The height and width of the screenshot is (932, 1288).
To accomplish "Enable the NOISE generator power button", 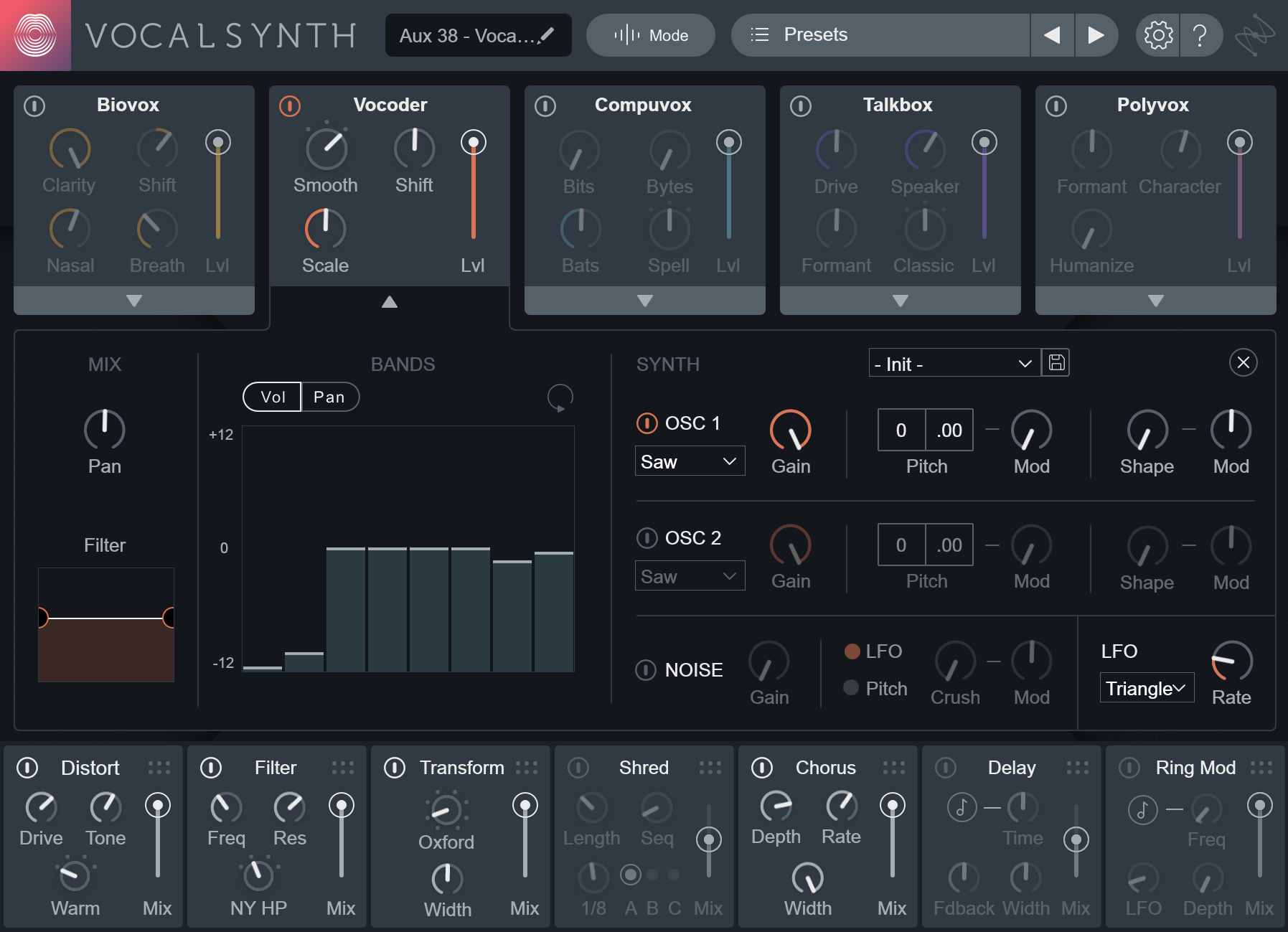I will pyautogui.click(x=646, y=670).
